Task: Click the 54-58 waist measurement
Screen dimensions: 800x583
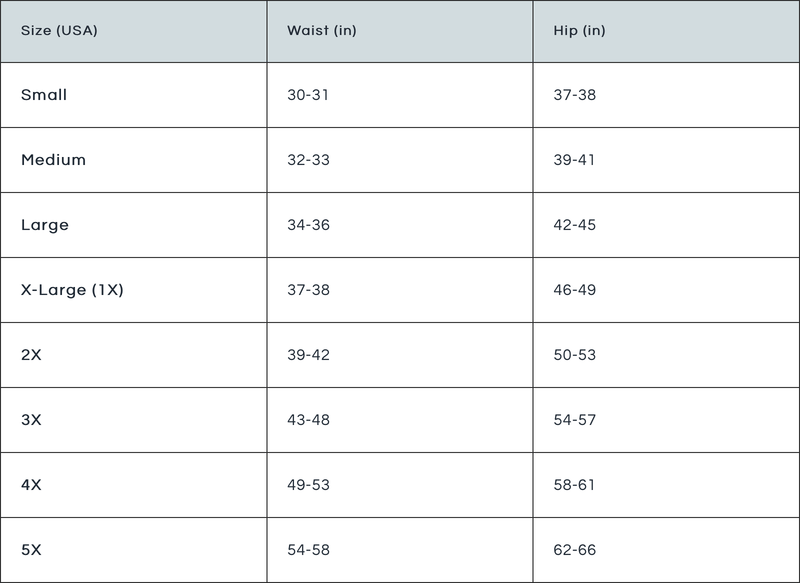Action: [x=308, y=550]
